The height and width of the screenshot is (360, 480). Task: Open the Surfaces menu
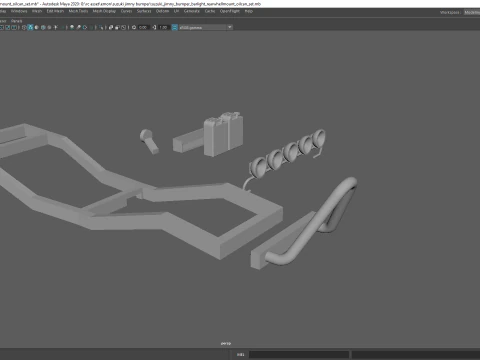(x=144, y=11)
